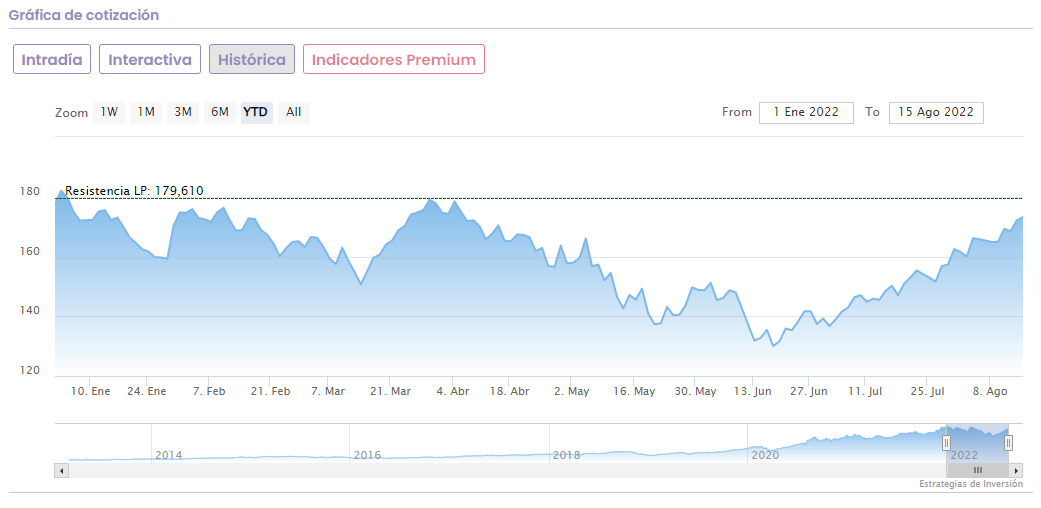Click the navigator scrollbar thumb
This screenshot has width=1041, height=508.
click(977, 470)
